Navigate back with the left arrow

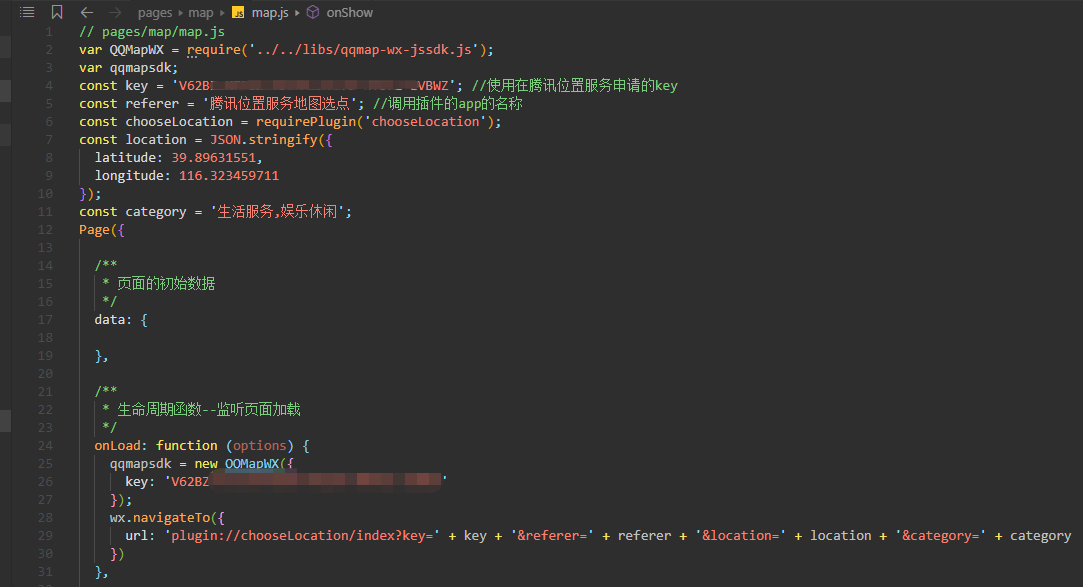pos(87,12)
